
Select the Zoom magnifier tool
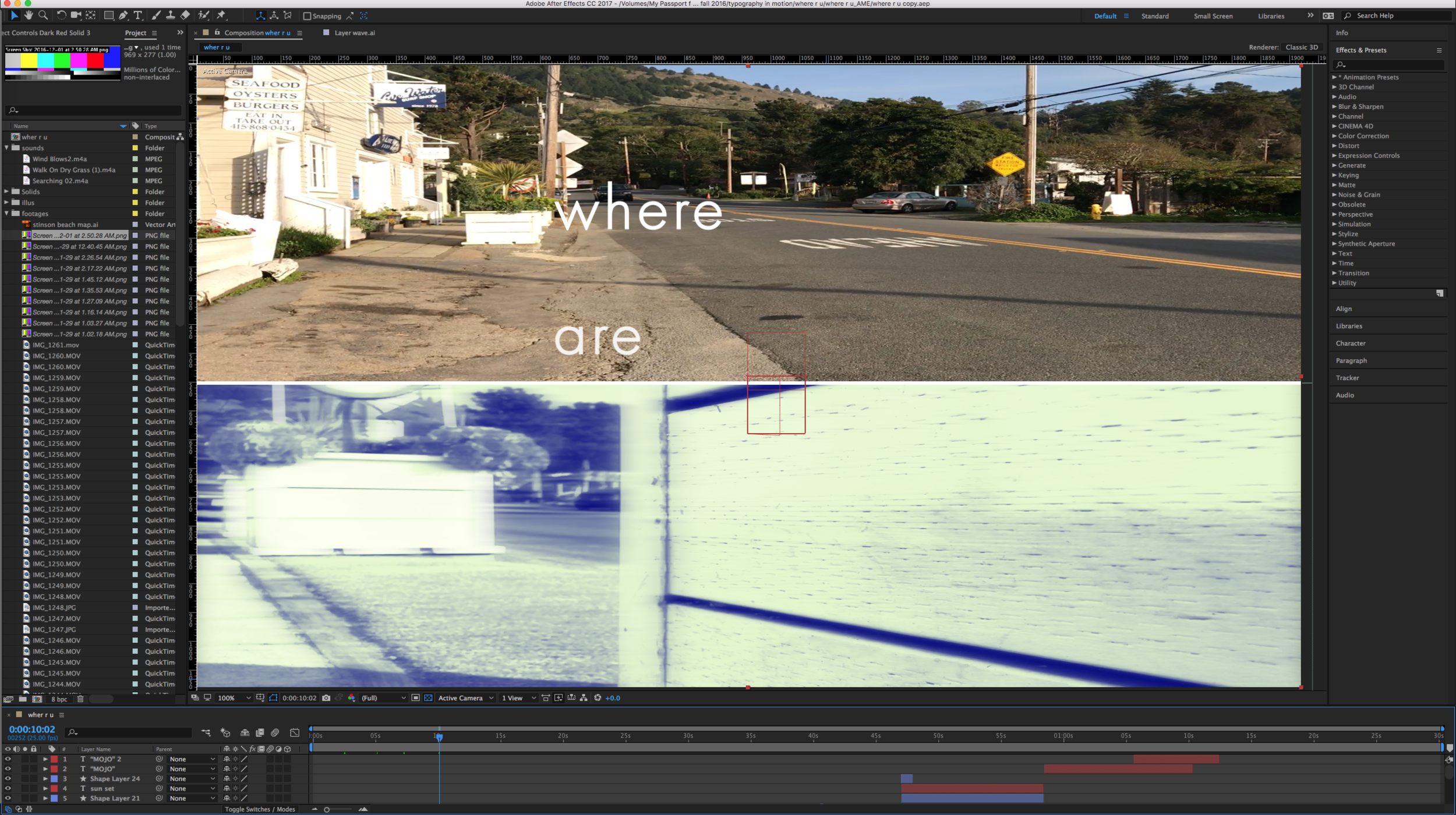pyautogui.click(x=43, y=15)
